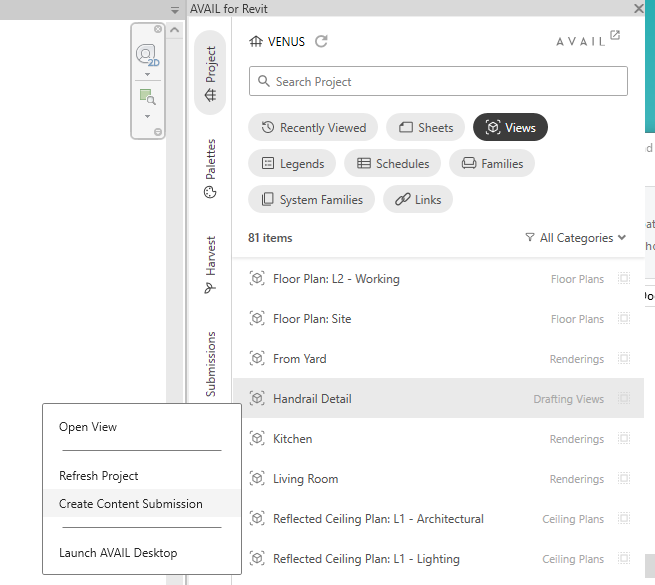Toggle the selection box for Handrail Detail
655x585 pixels.
(624, 398)
